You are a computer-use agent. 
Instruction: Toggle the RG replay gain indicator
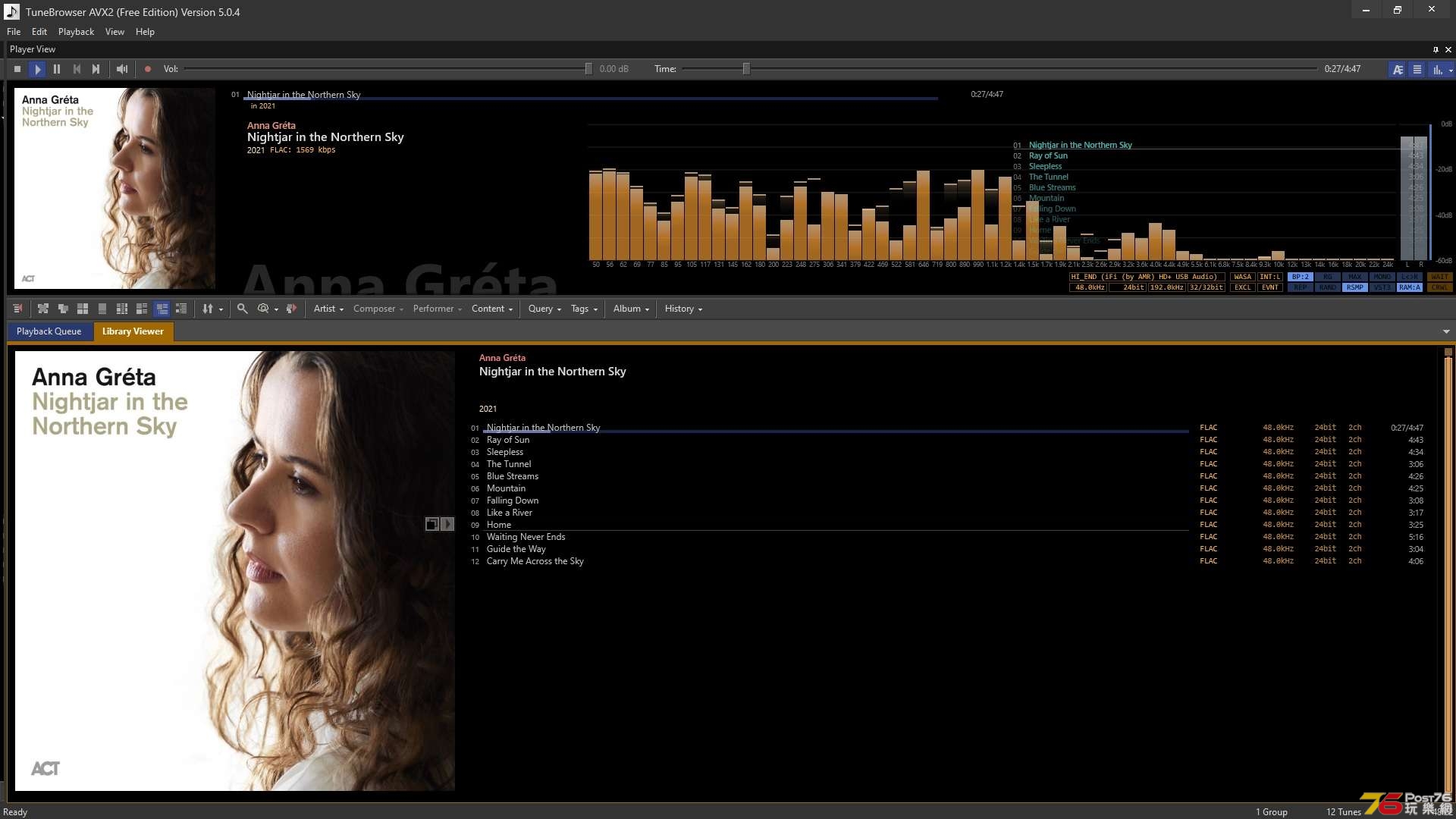point(1328,277)
